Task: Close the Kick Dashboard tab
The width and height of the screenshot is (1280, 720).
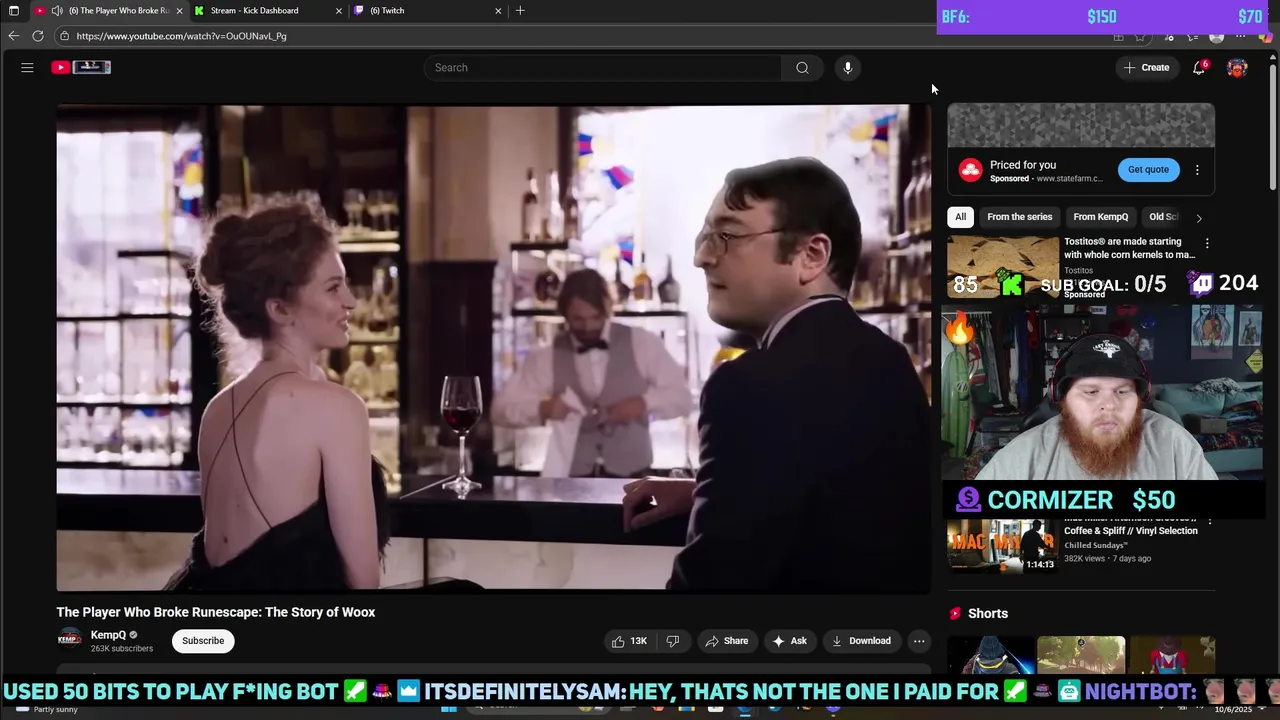Action: tap(338, 10)
